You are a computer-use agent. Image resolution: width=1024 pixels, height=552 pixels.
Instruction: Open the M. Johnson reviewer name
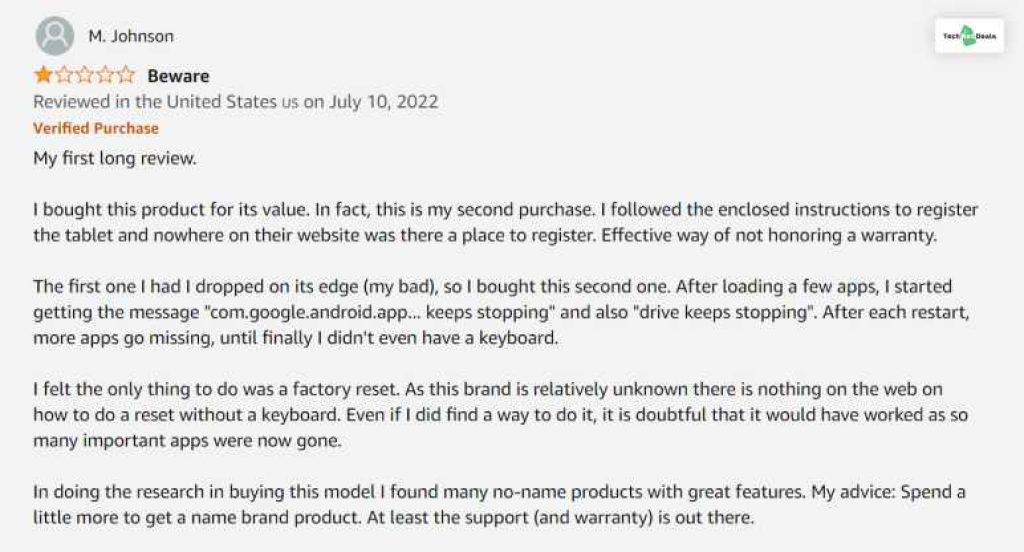pos(131,36)
